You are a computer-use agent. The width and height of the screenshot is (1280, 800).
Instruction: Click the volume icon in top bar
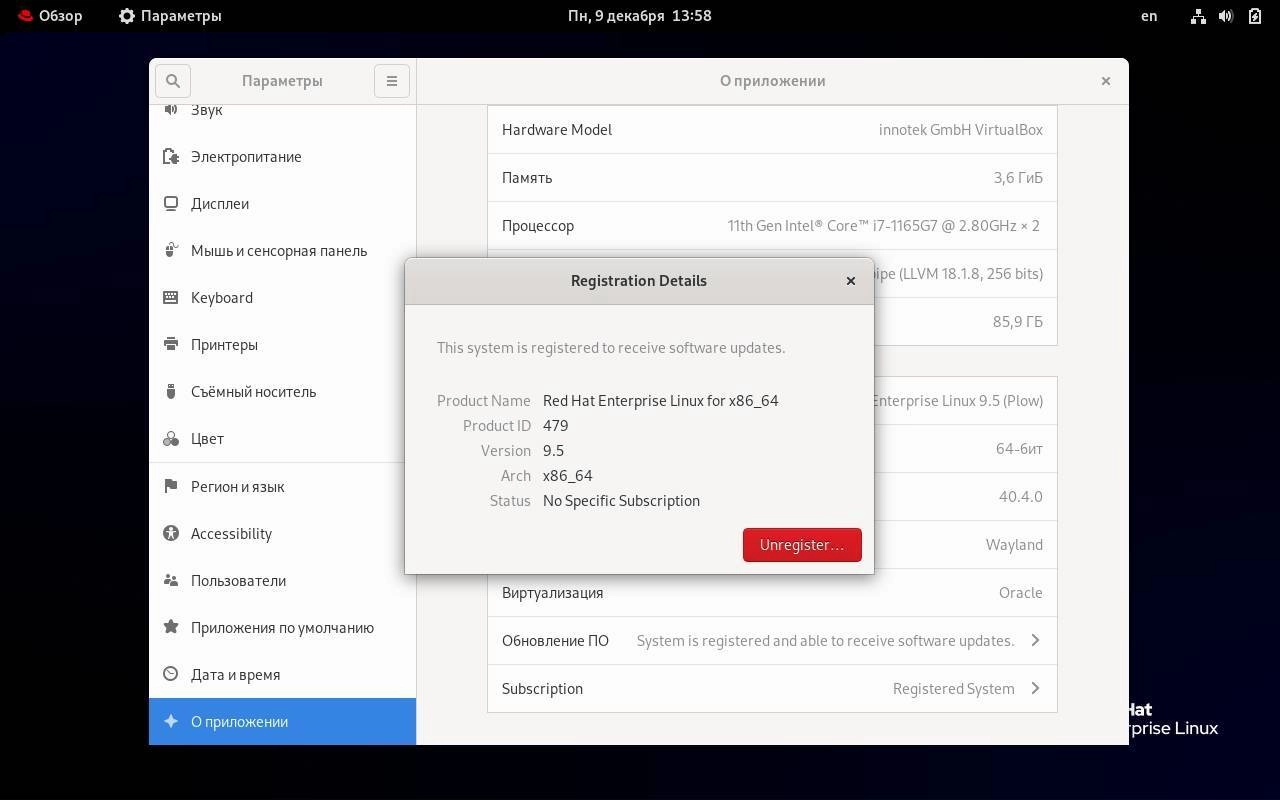pyautogui.click(x=1226, y=16)
